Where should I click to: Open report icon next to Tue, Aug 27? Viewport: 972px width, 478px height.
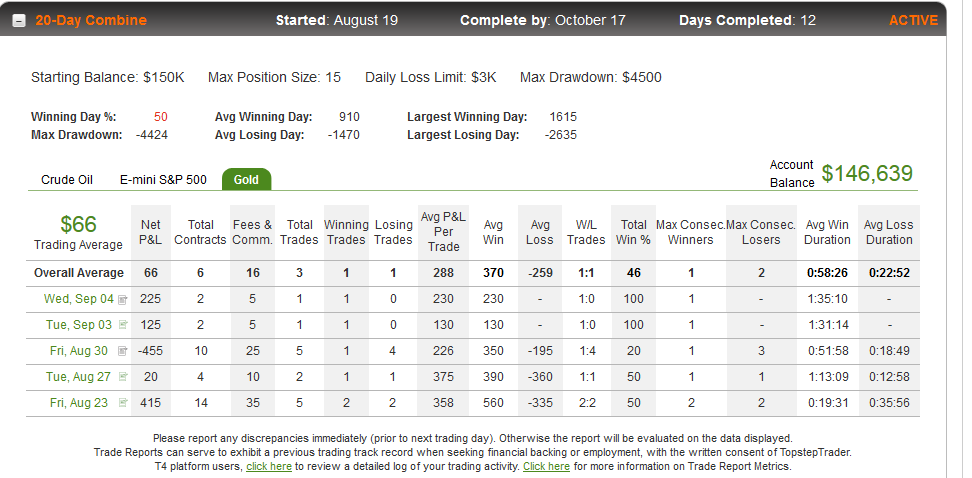click(x=123, y=377)
